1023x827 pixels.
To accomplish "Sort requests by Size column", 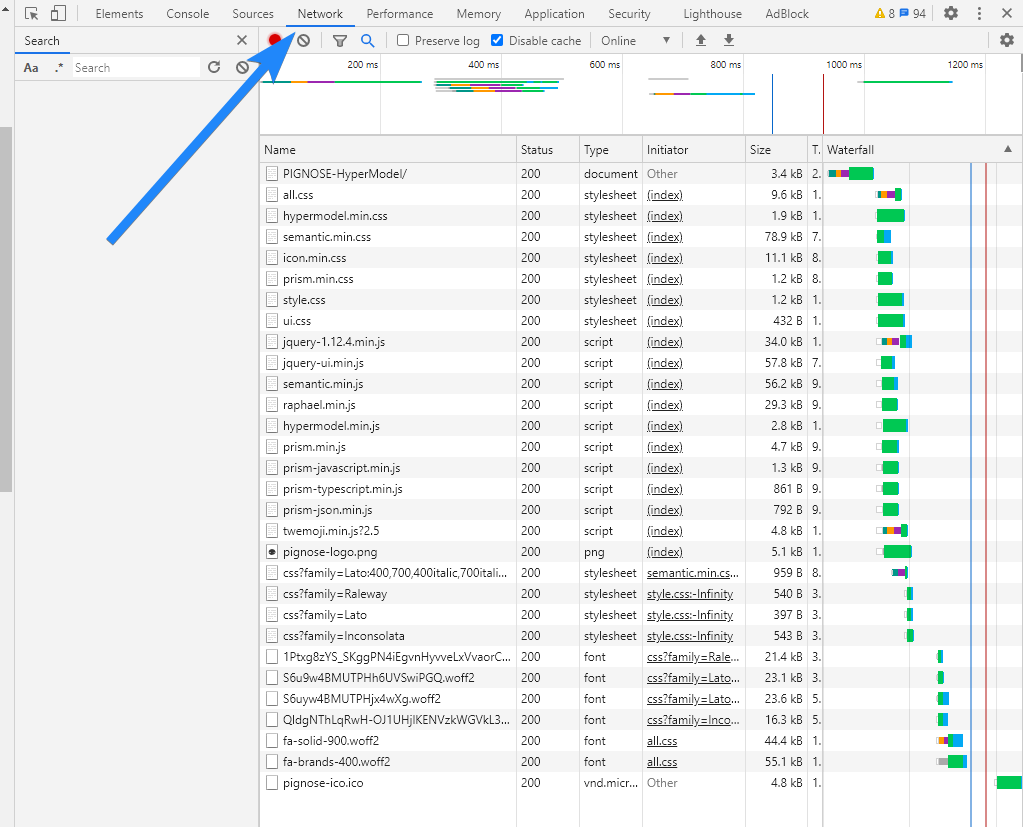I will (x=776, y=150).
